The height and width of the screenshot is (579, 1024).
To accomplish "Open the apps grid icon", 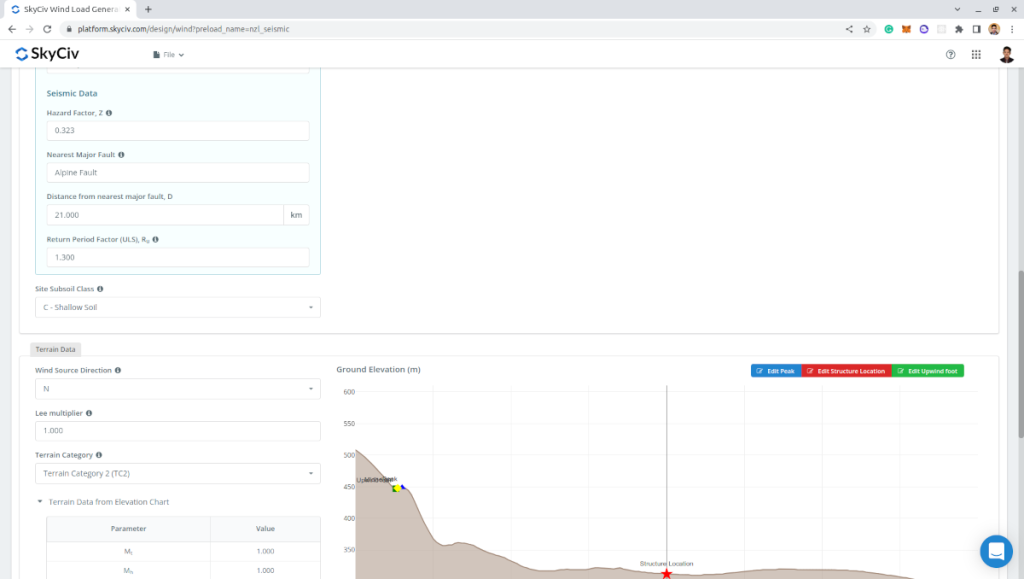I will point(976,54).
